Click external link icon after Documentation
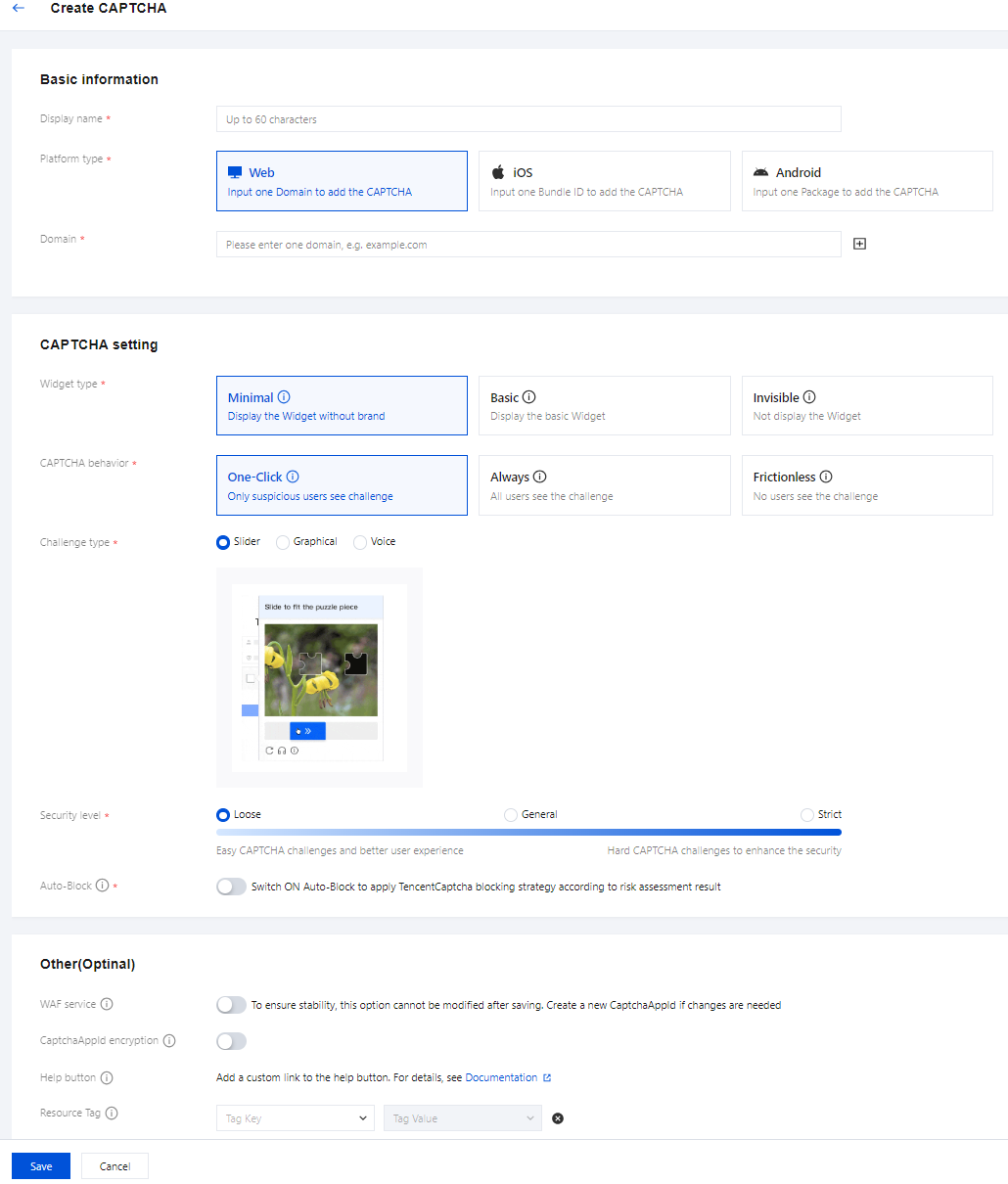The image size is (1008, 1184). (547, 1077)
